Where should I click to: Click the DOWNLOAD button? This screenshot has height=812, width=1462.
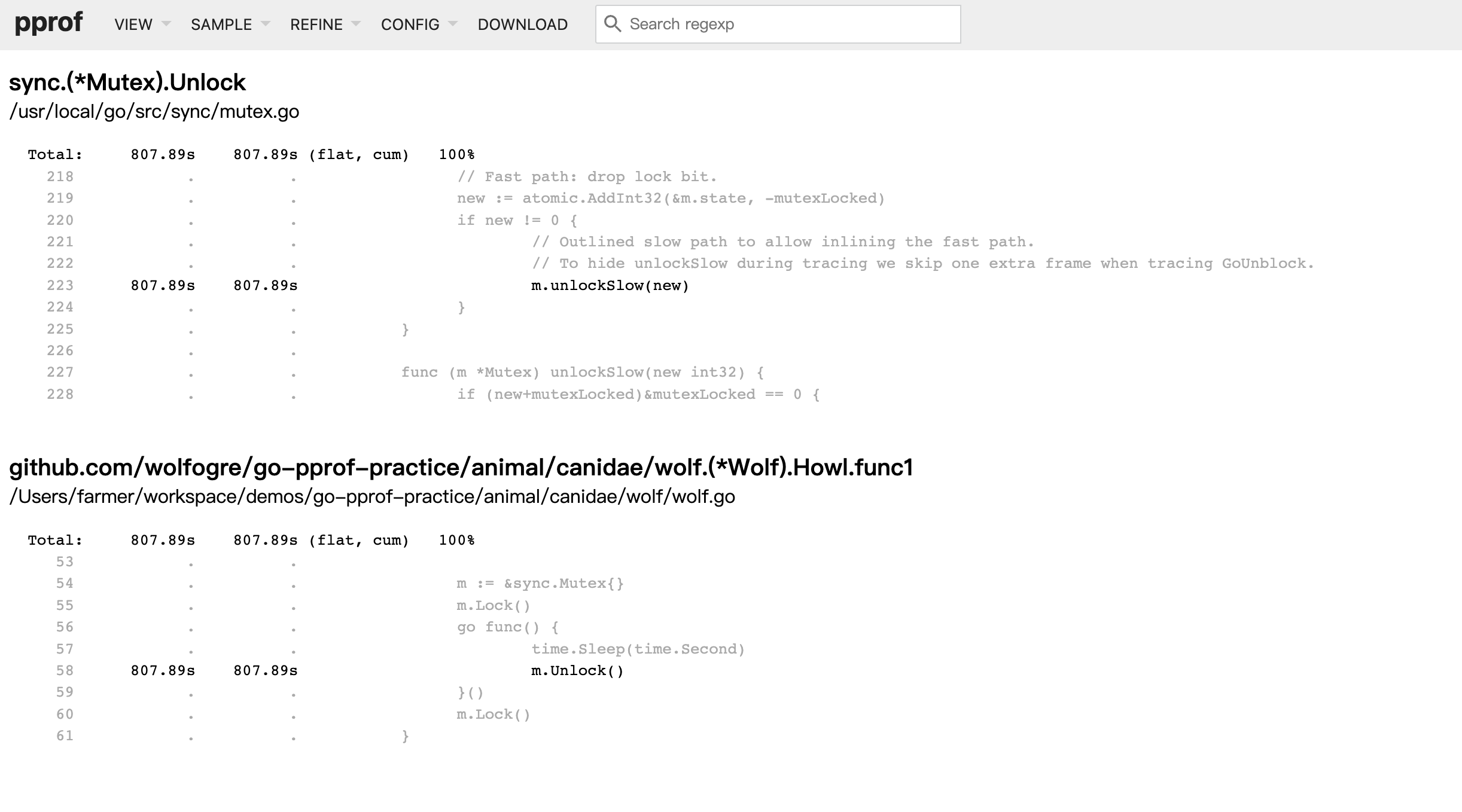pos(522,25)
